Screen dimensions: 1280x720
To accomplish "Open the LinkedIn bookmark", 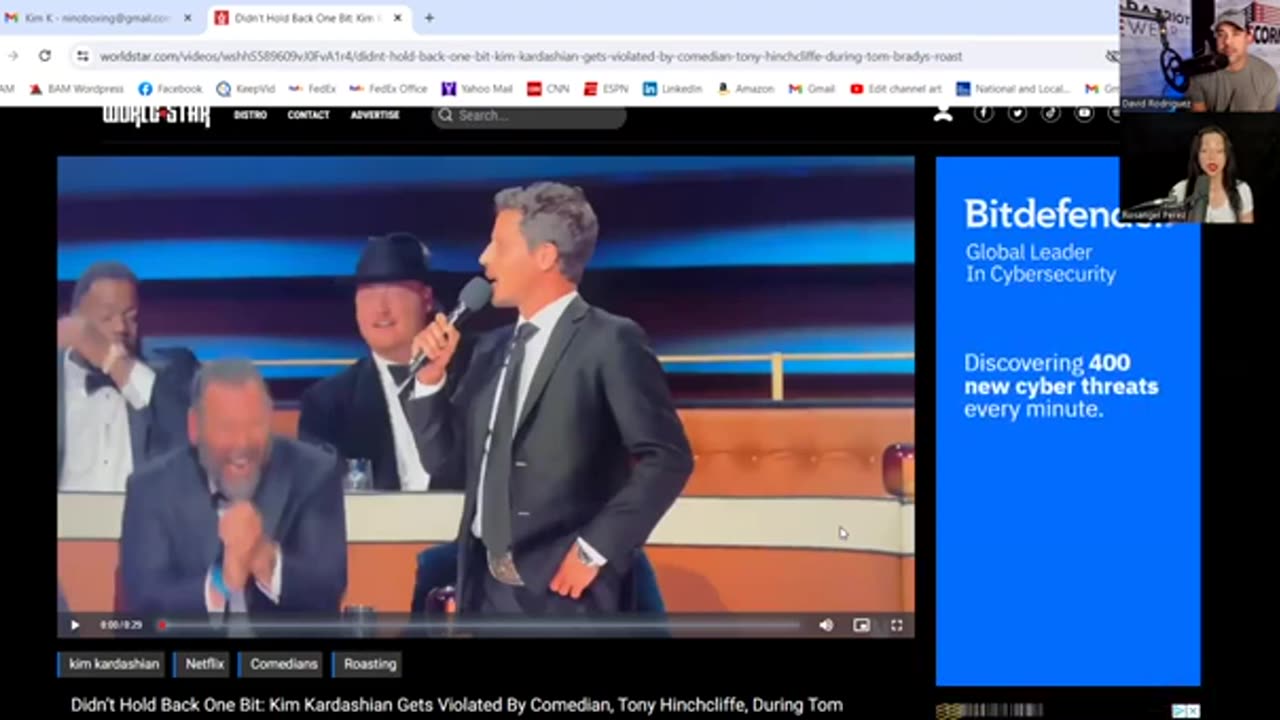I will [673, 89].
